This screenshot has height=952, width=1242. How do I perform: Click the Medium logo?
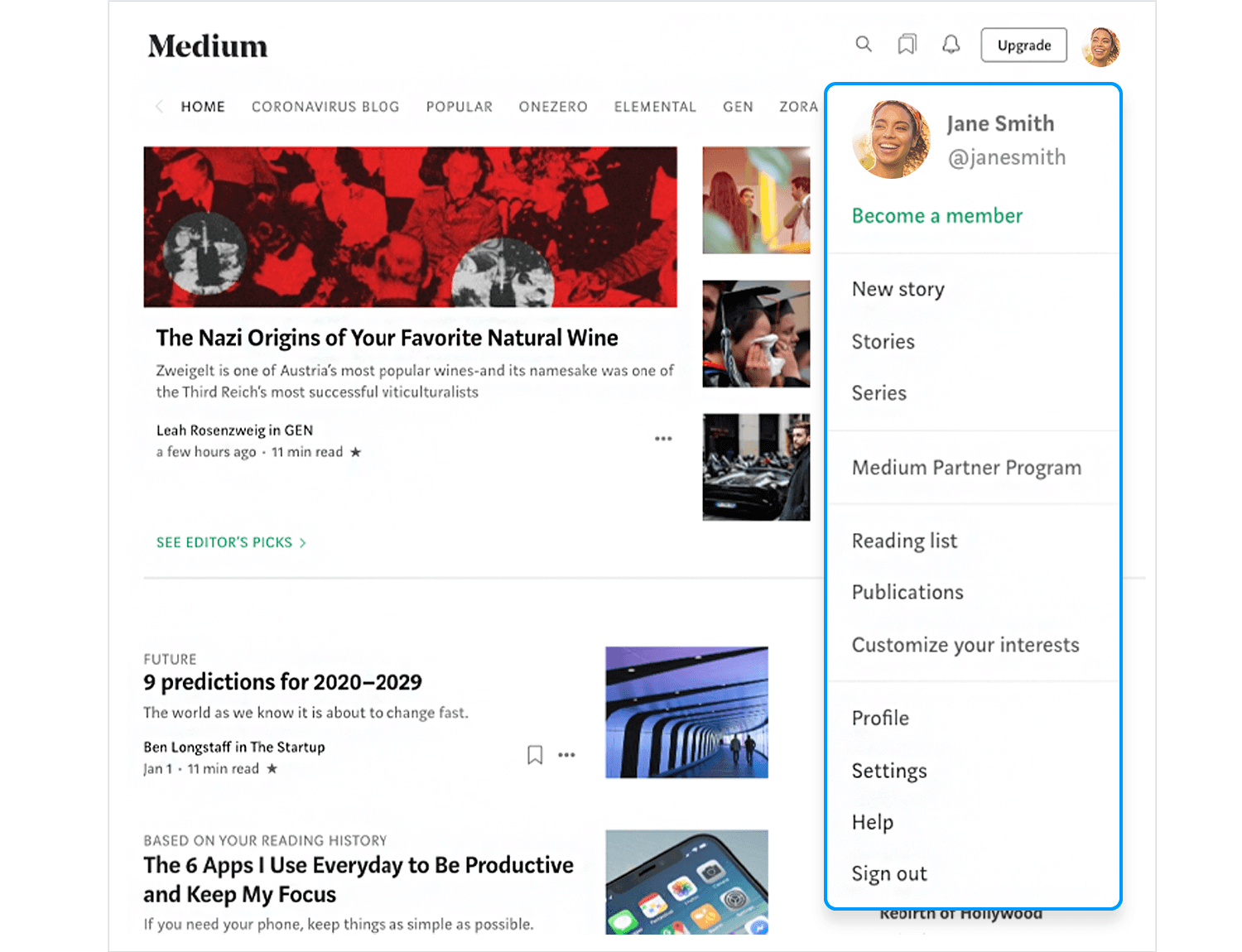(x=207, y=46)
